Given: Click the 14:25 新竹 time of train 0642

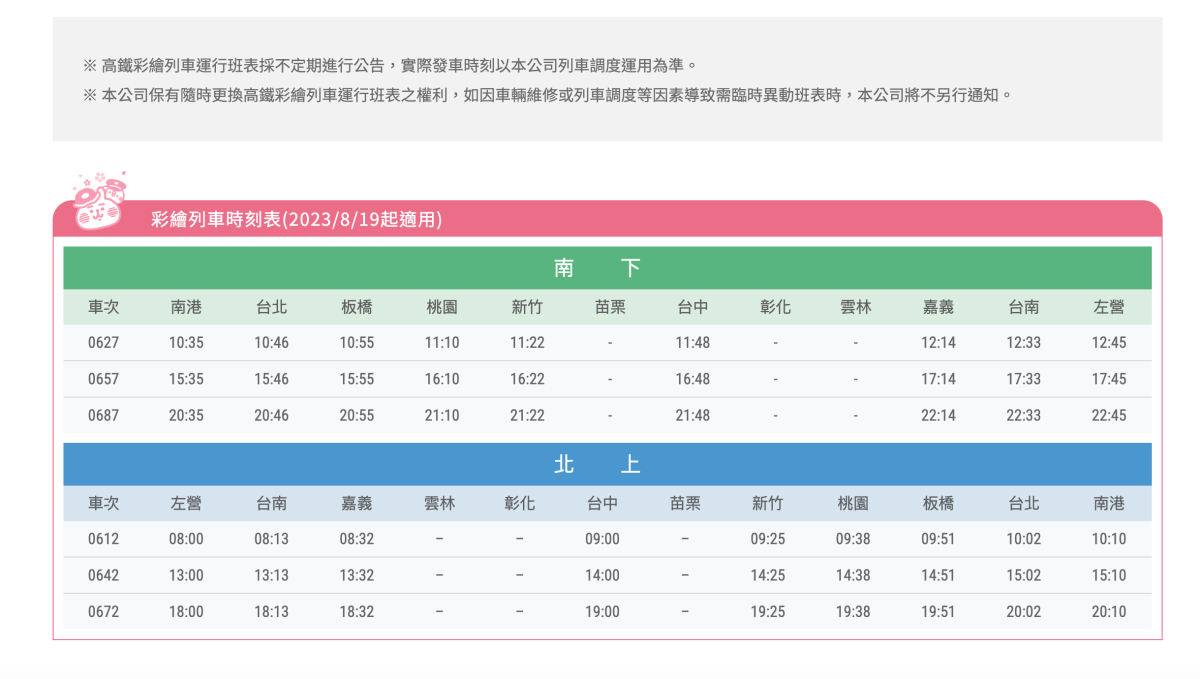Looking at the screenshot, I should (x=768, y=575).
